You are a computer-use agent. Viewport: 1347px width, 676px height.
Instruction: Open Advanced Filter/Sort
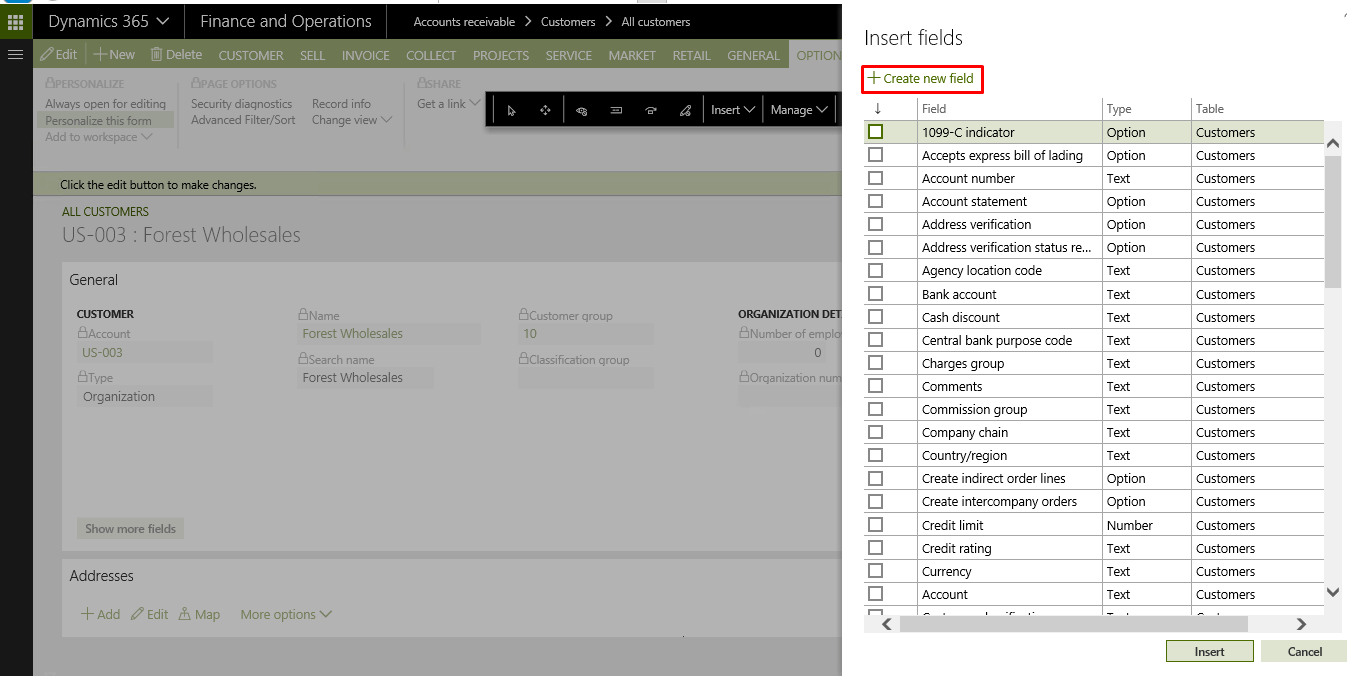click(243, 120)
